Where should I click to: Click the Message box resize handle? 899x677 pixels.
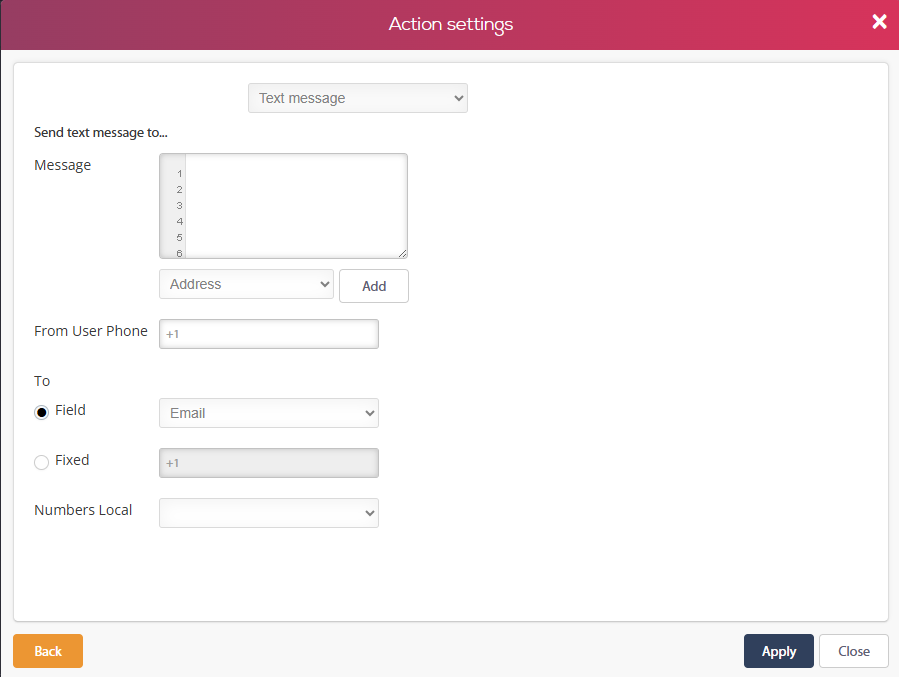(x=402, y=254)
